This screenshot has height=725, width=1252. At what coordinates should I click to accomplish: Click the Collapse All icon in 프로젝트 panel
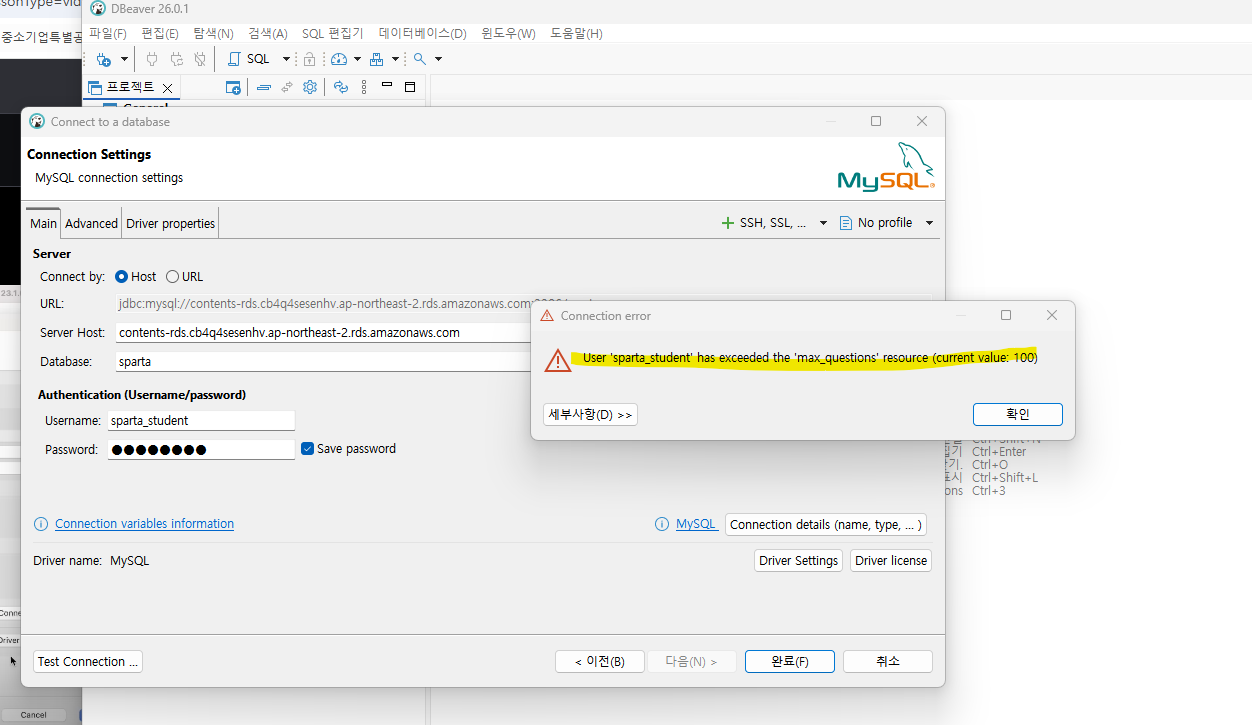tap(264, 88)
